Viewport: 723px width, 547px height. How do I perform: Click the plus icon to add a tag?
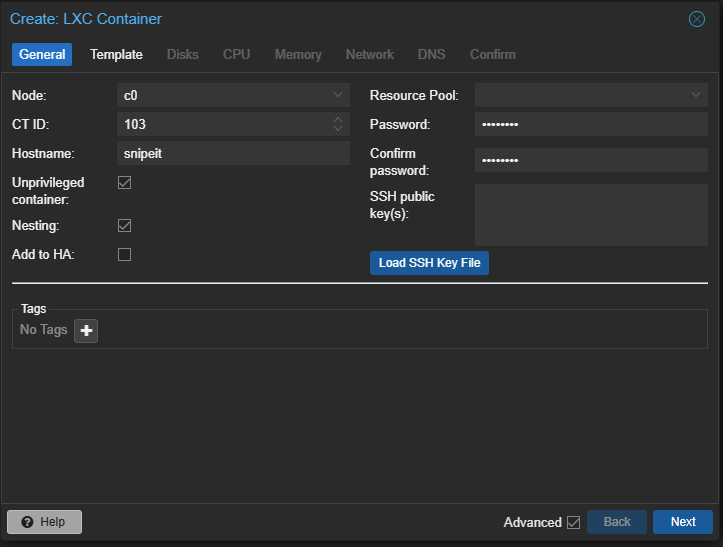[86, 330]
